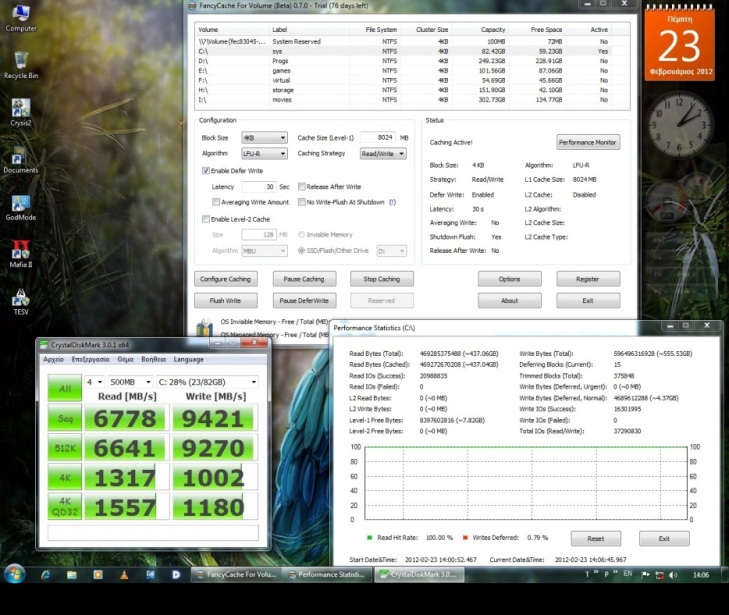Click the Cache Size 8024 MB field
Viewport: 729px width, 615px height.
click(x=378, y=138)
